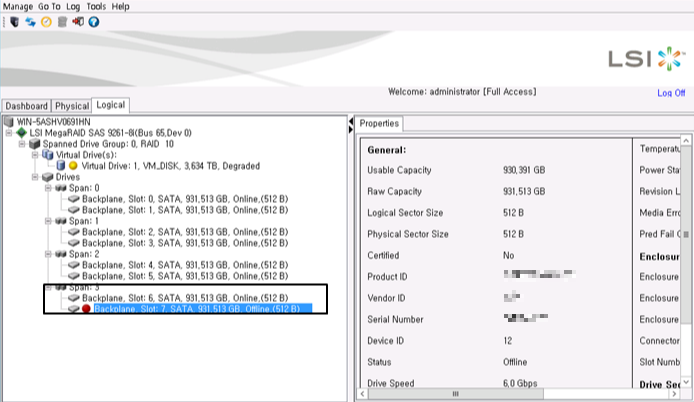Screen dimensions: 694x402
Task: Click the Properties vertical scrollbar thumb
Action: (x=686, y=235)
